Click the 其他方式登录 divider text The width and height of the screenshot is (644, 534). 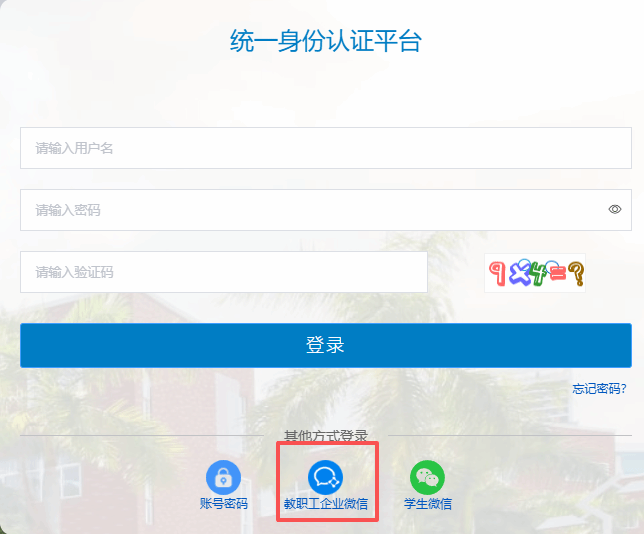point(326,436)
